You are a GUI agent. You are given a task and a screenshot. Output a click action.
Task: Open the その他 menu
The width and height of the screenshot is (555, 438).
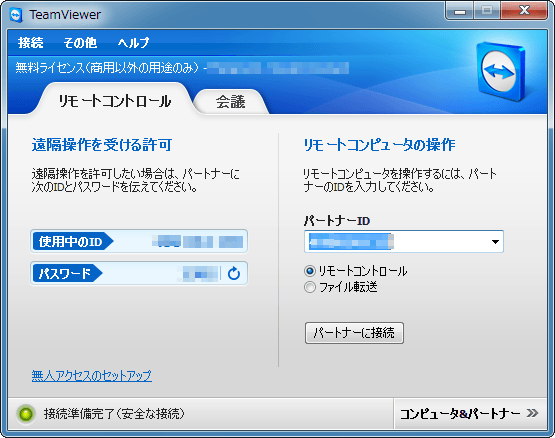pos(80,43)
